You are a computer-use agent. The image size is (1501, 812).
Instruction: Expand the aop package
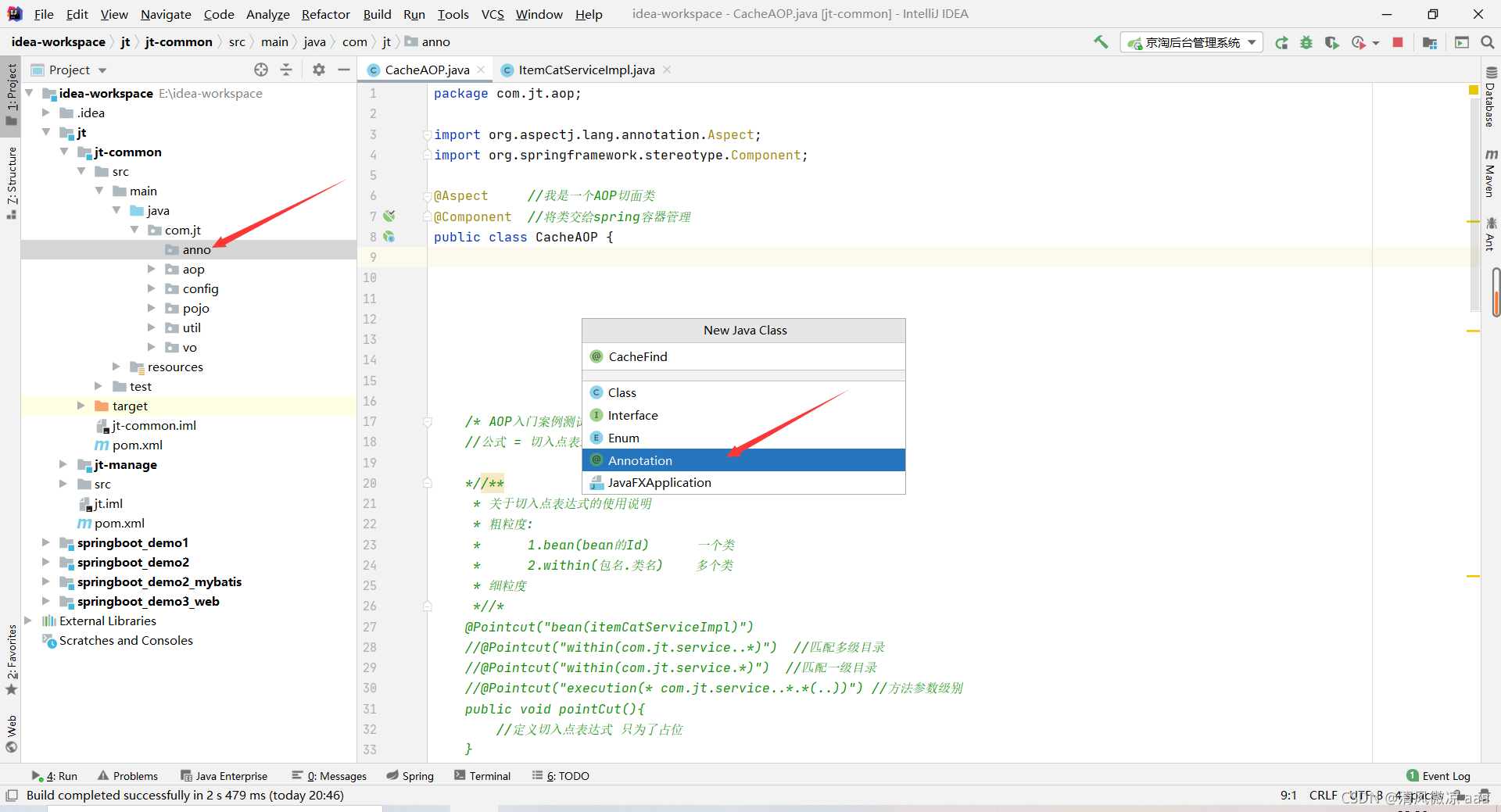pyautogui.click(x=152, y=269)
